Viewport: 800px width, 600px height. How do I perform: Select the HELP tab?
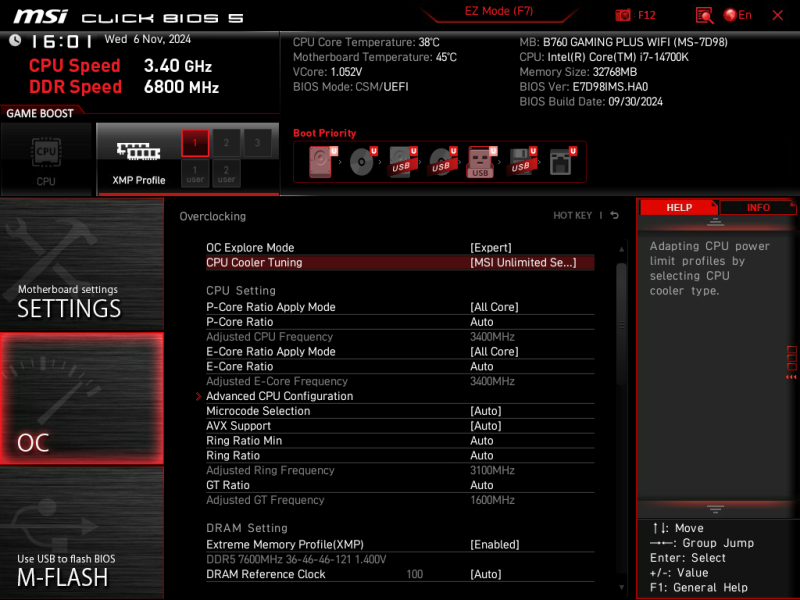click(679, 207)
